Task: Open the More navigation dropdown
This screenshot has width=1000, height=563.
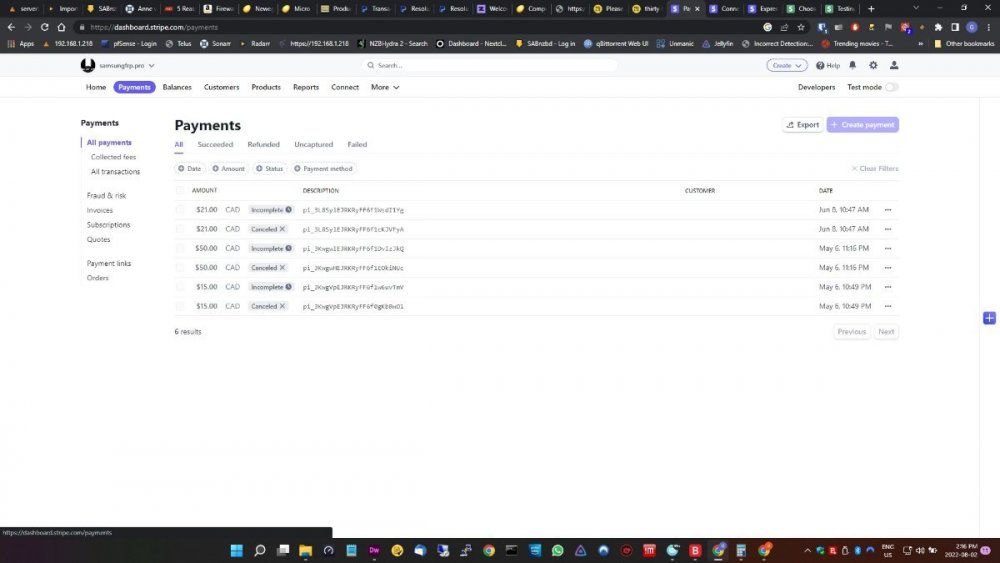Action: [x=385, y=87]
